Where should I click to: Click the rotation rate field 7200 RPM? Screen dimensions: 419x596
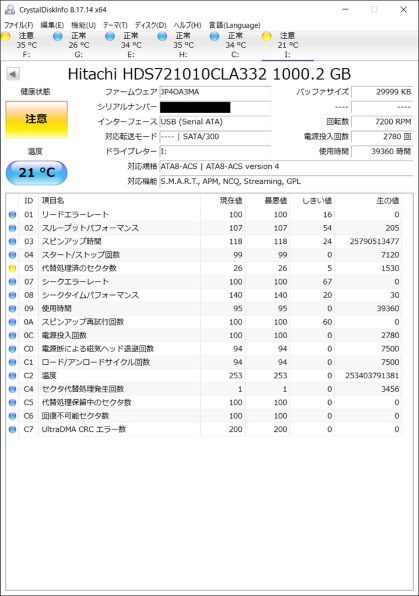(x=382, y=122)
